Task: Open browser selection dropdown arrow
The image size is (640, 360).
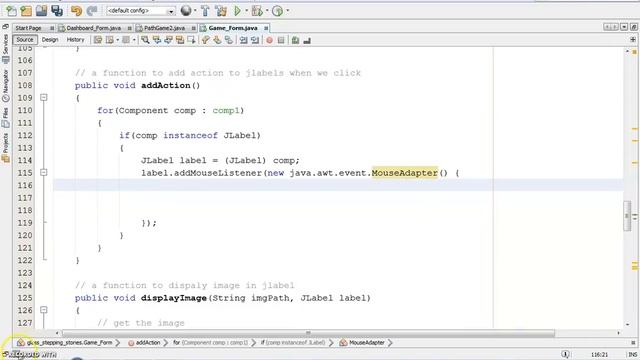Action: coord(195,11)
